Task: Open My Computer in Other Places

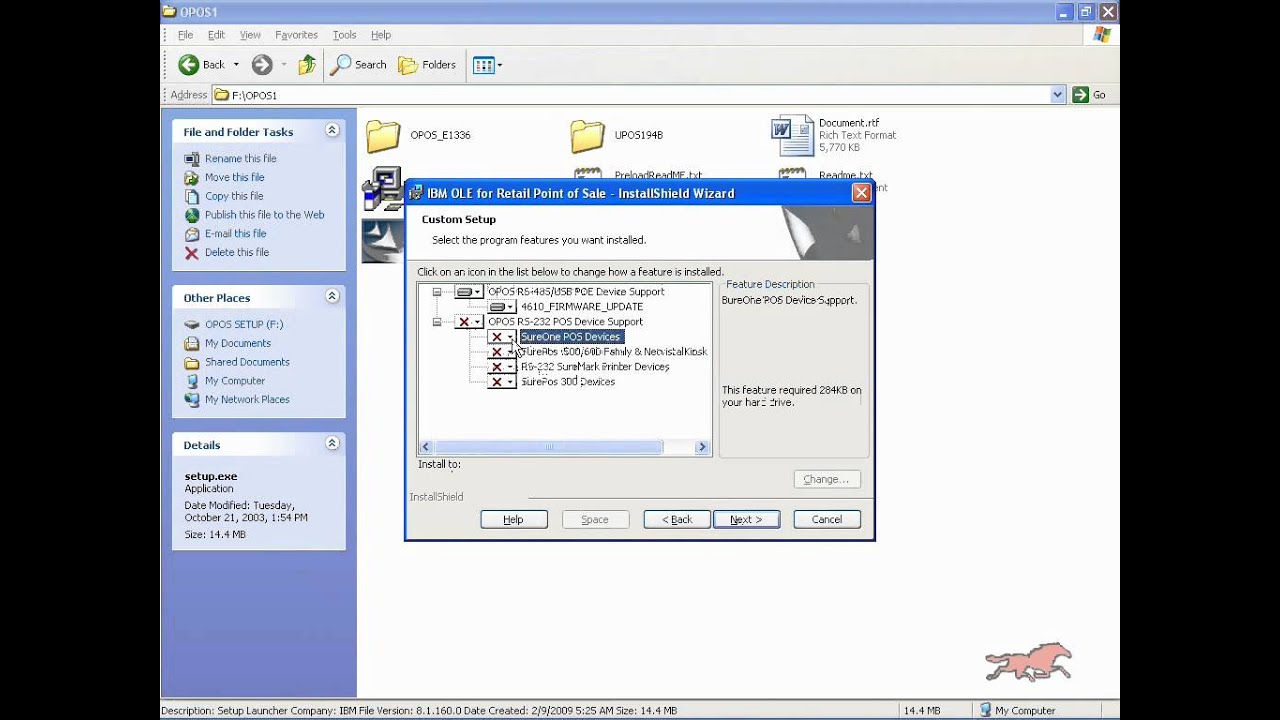Action: coord(235,381)
